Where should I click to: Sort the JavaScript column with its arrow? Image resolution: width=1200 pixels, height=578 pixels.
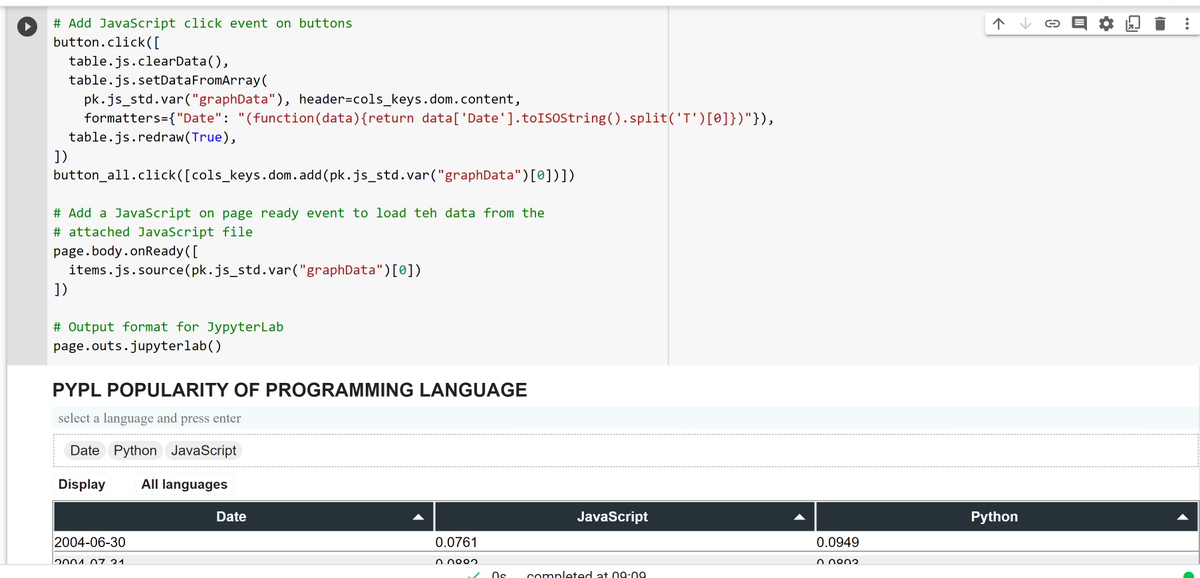800,517
